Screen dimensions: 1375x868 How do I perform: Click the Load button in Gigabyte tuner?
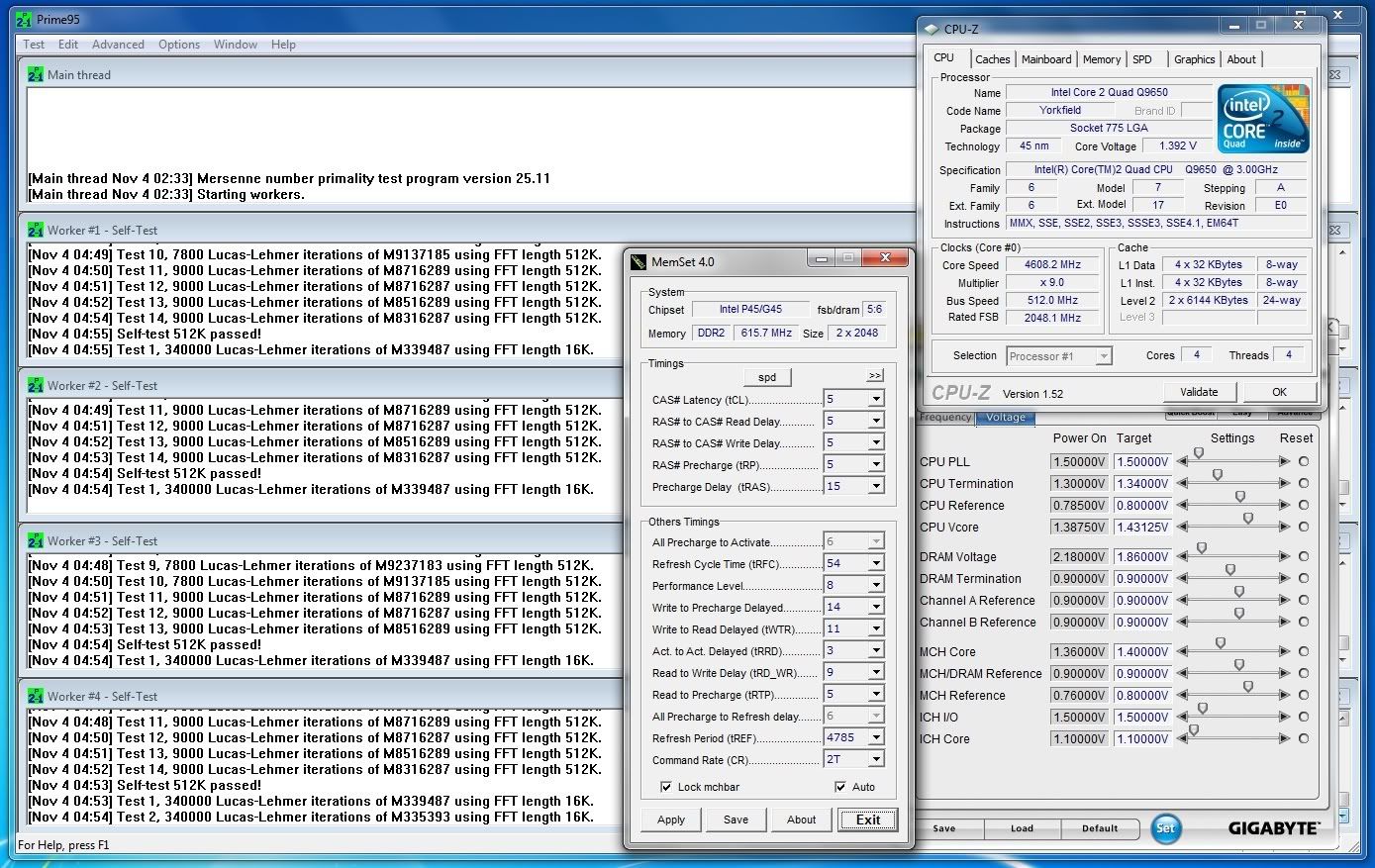tap(1023, 828)
